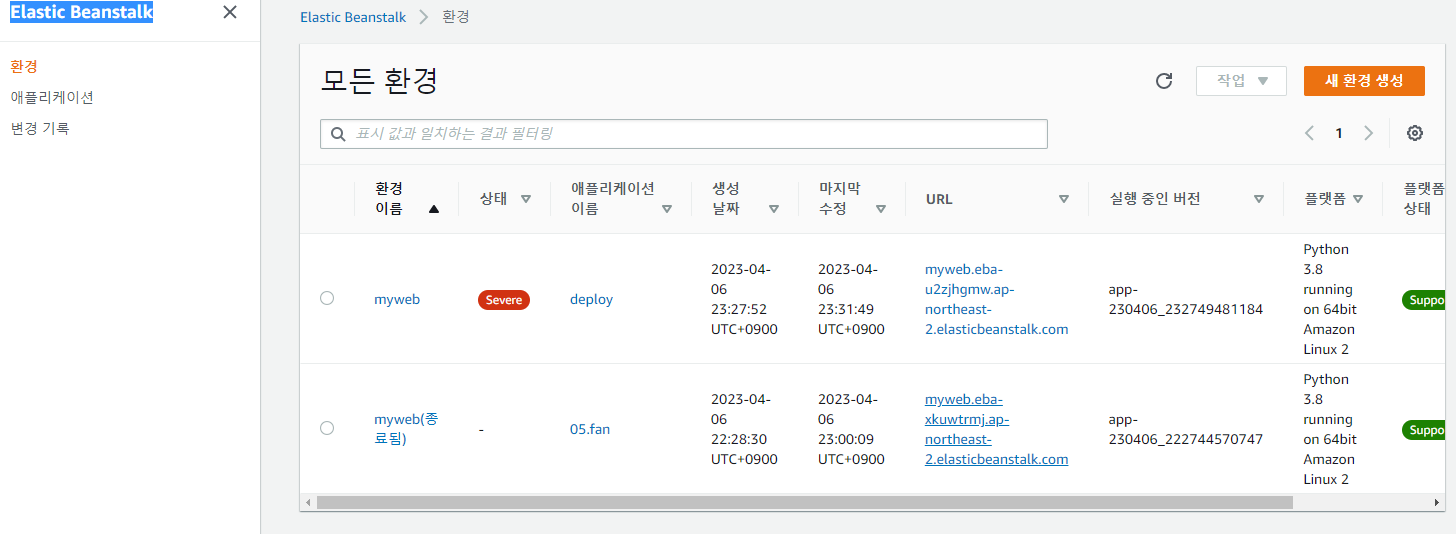Close the Elastic Beanstalk side panel
The width and height of the screenshot is (1456, 534).
click(x=230, y=12)
